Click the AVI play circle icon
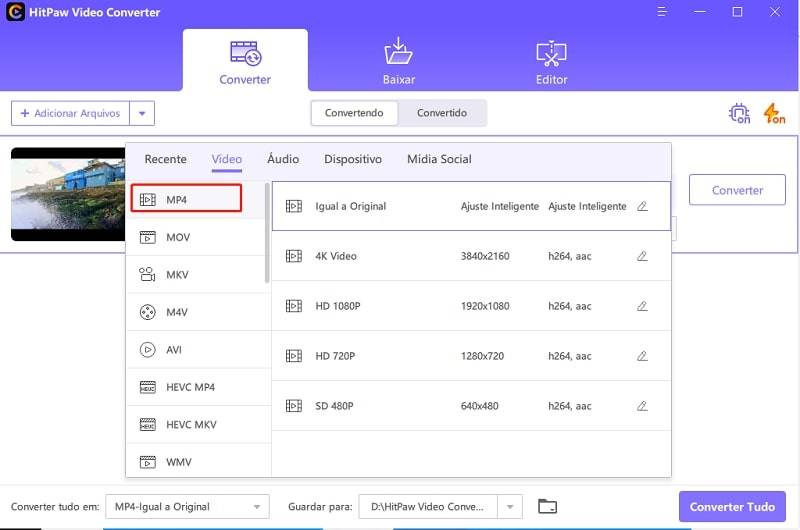Image resolution: width=800 pixels, height=530 pixels. 147,349
